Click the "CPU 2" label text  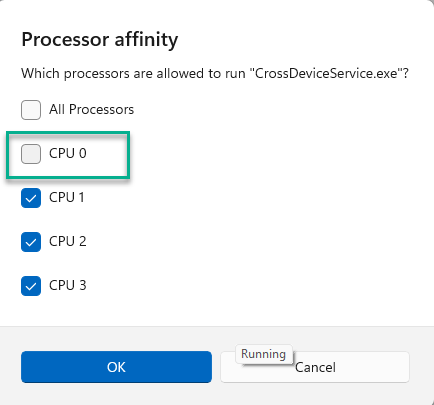click(x=68, y=241)
